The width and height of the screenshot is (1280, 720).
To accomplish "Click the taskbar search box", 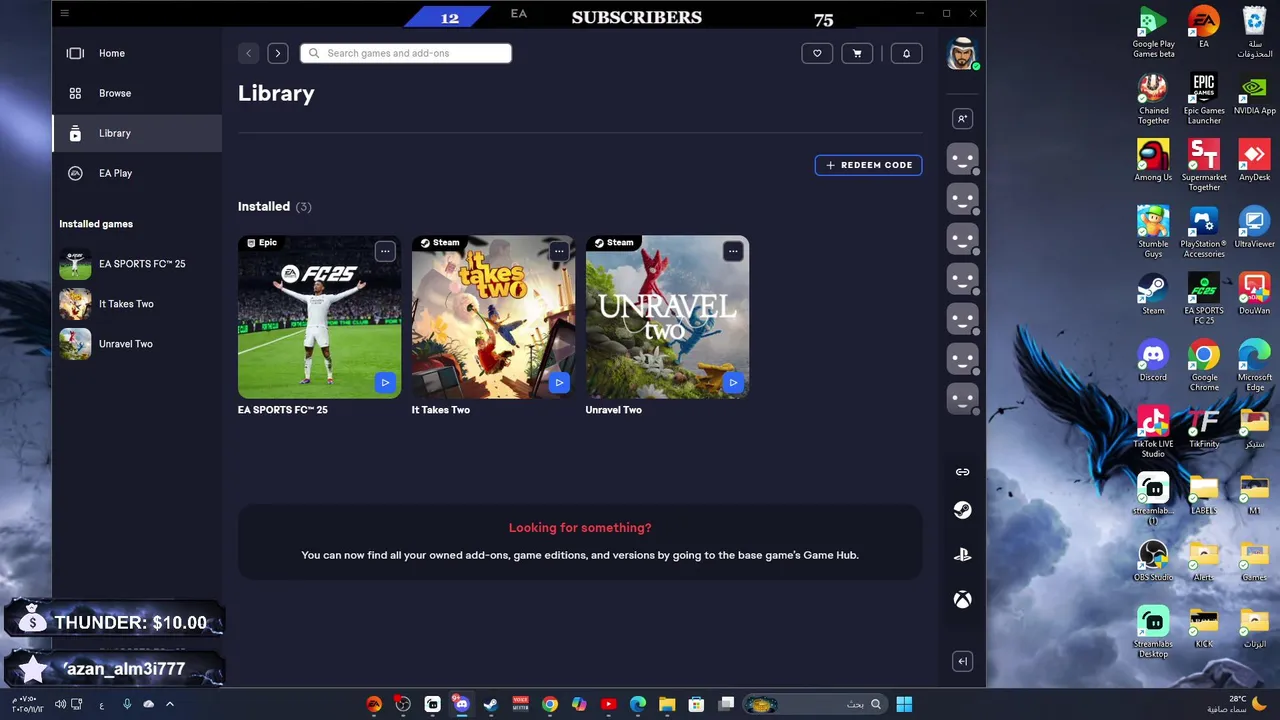I will (x=814, y=704).
